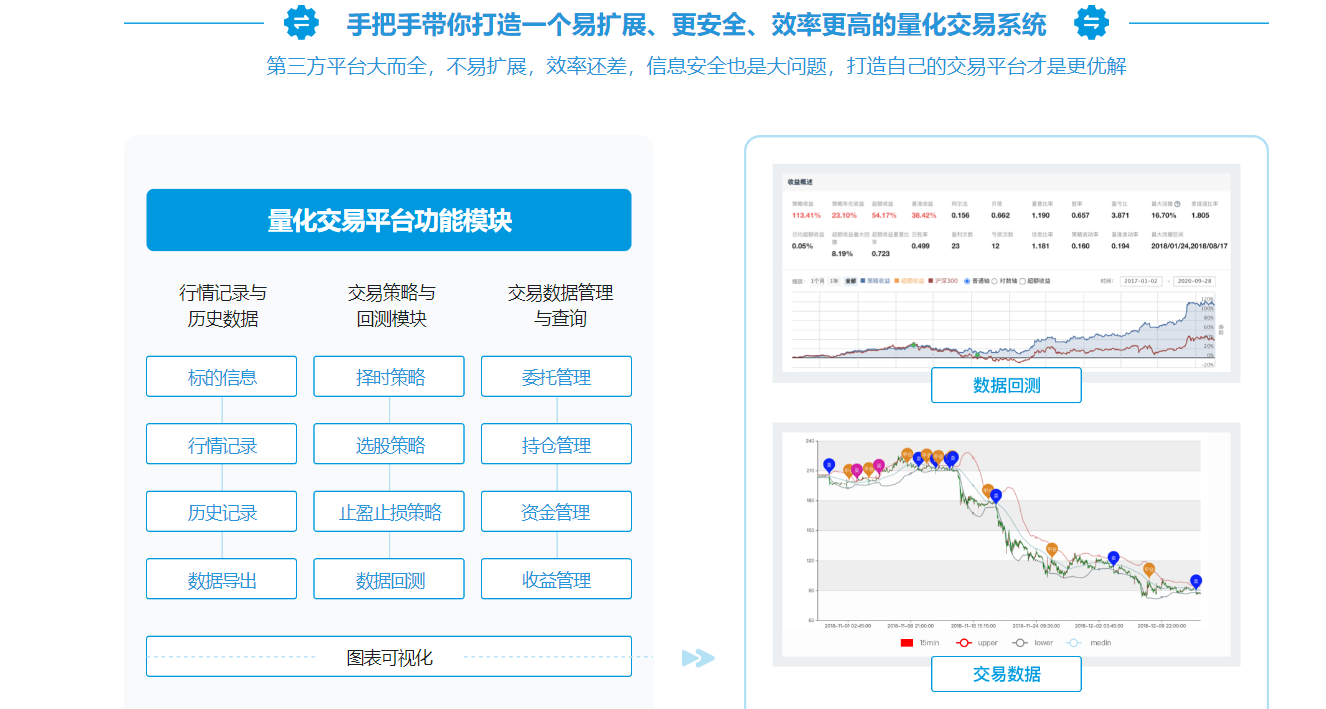This screenshot has width=1326, height=709.
Task: Click the 38.42% benchmark return value
Action: [924, 215]
